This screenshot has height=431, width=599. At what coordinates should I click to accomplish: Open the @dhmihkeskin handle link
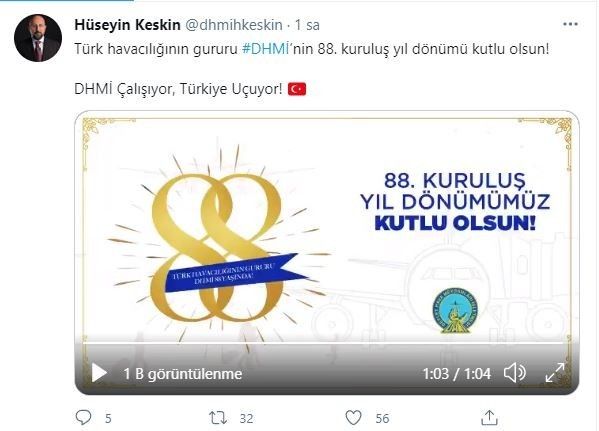tap(234, 25)
